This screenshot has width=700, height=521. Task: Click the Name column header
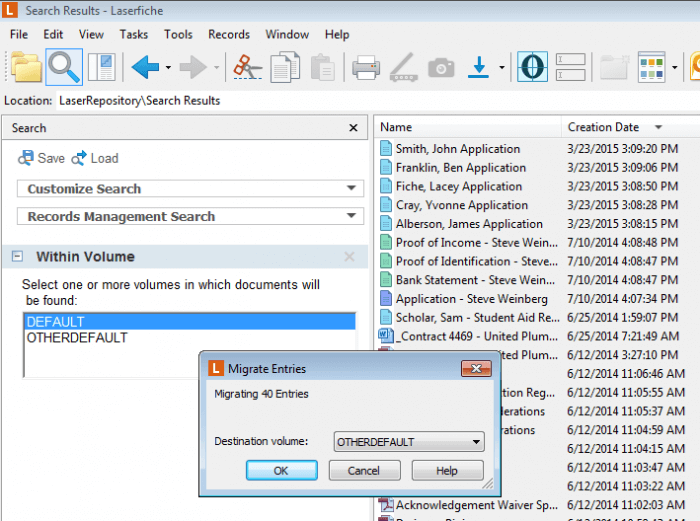pos(467,127)
